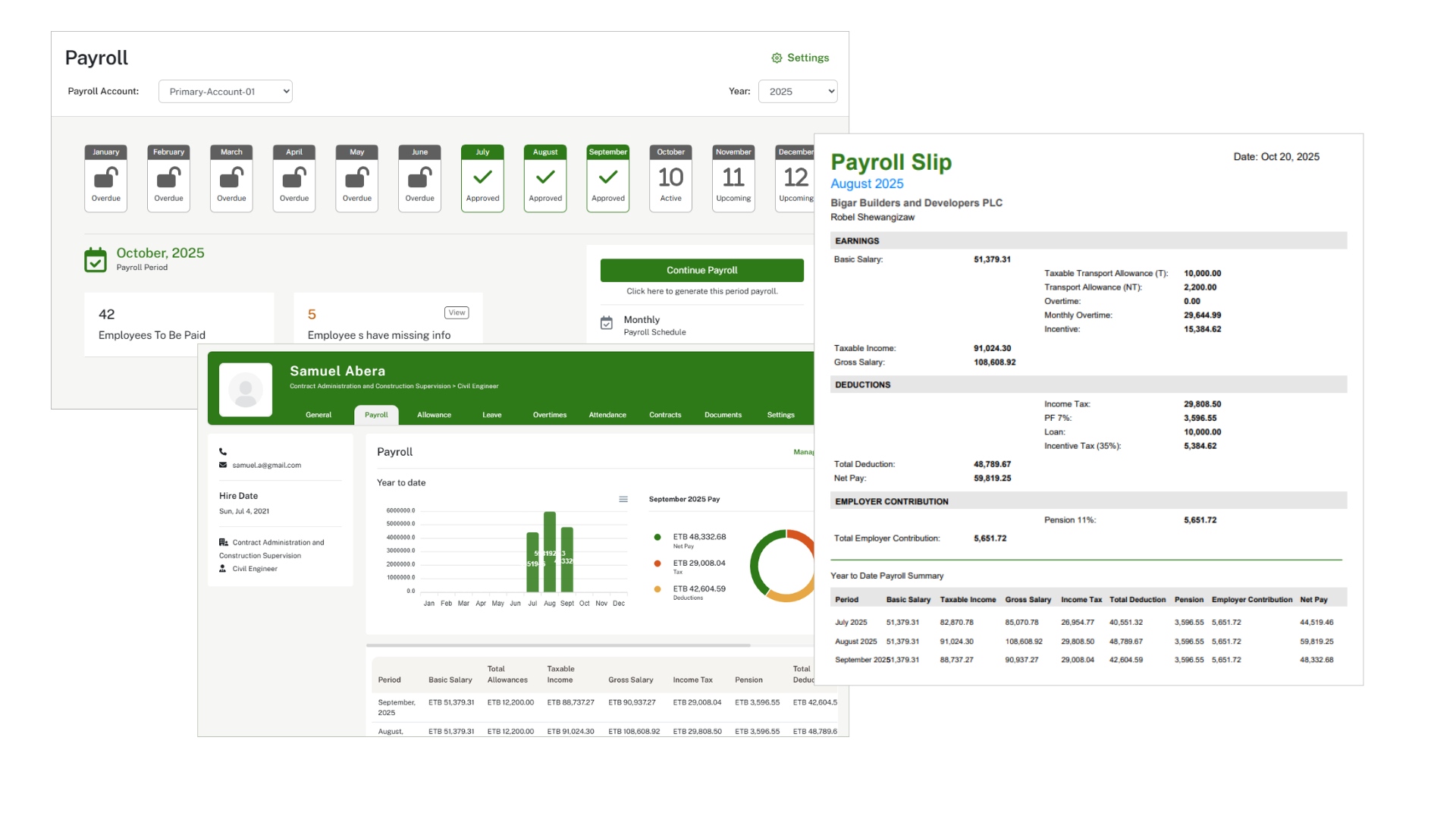The width and height of the screenshot is (1456, 819).
Task: Click the April overdue unlock icon
Action: [294, 177]
